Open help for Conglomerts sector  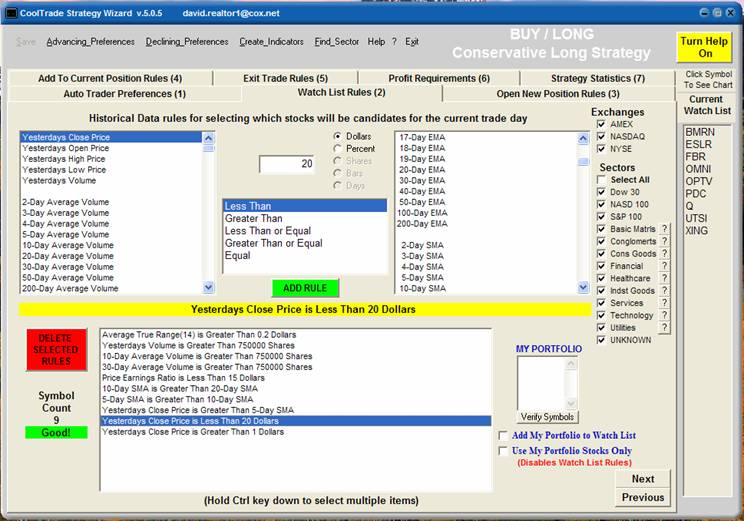click(664, 241)
